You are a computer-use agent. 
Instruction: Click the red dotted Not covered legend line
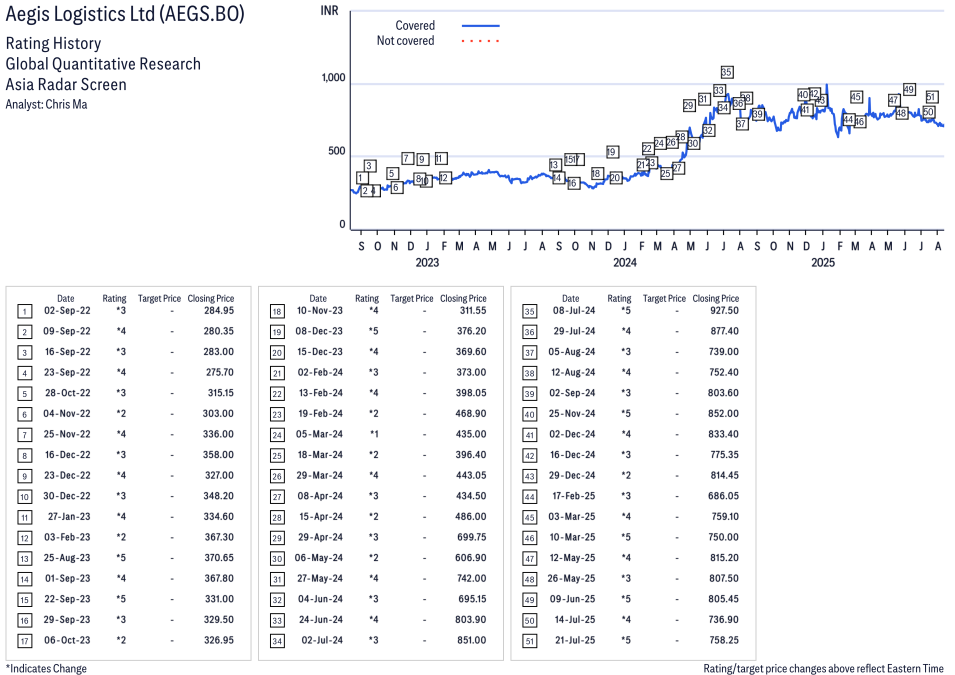481,41
